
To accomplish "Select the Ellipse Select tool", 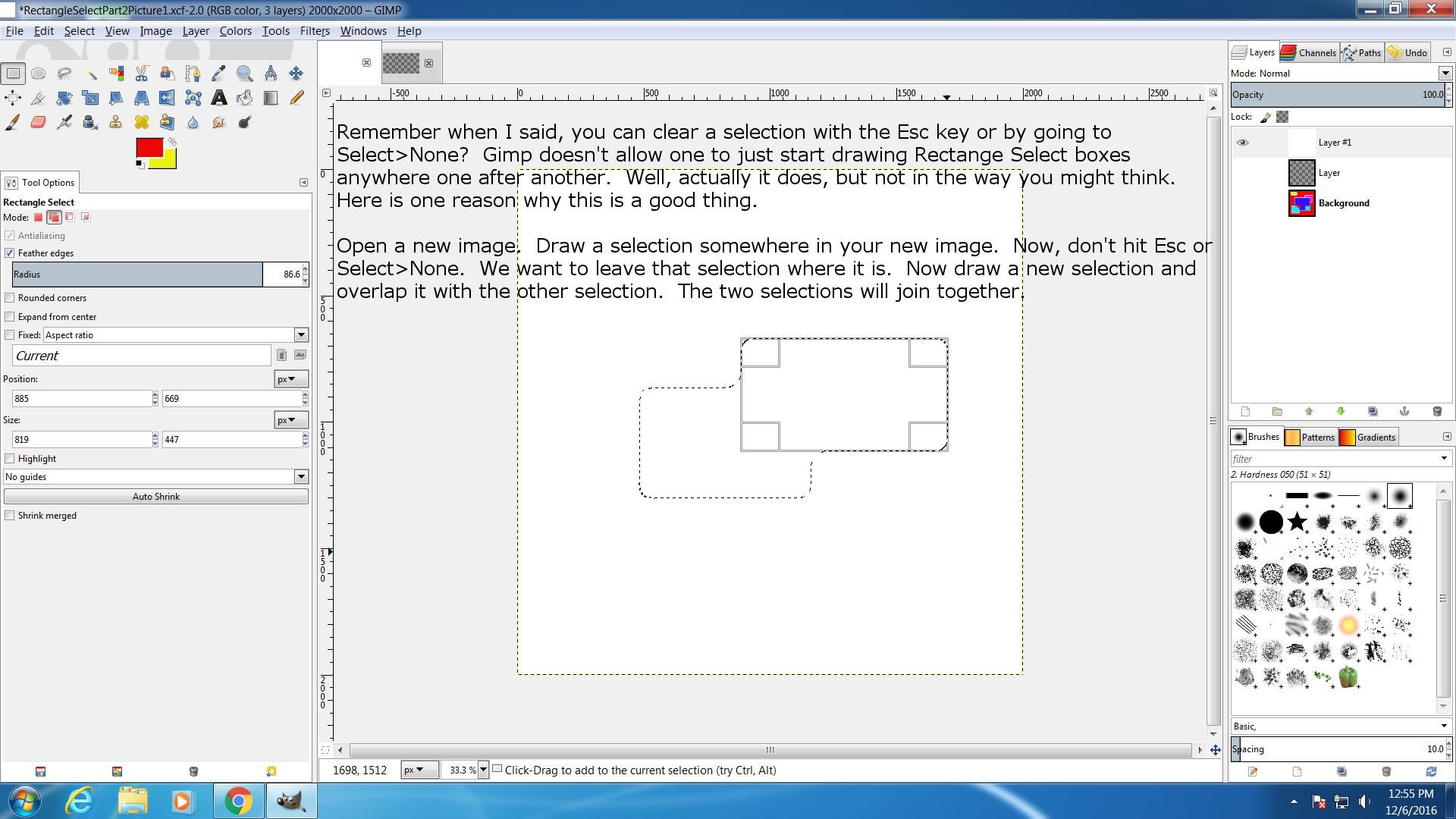I will coord(39,74).
